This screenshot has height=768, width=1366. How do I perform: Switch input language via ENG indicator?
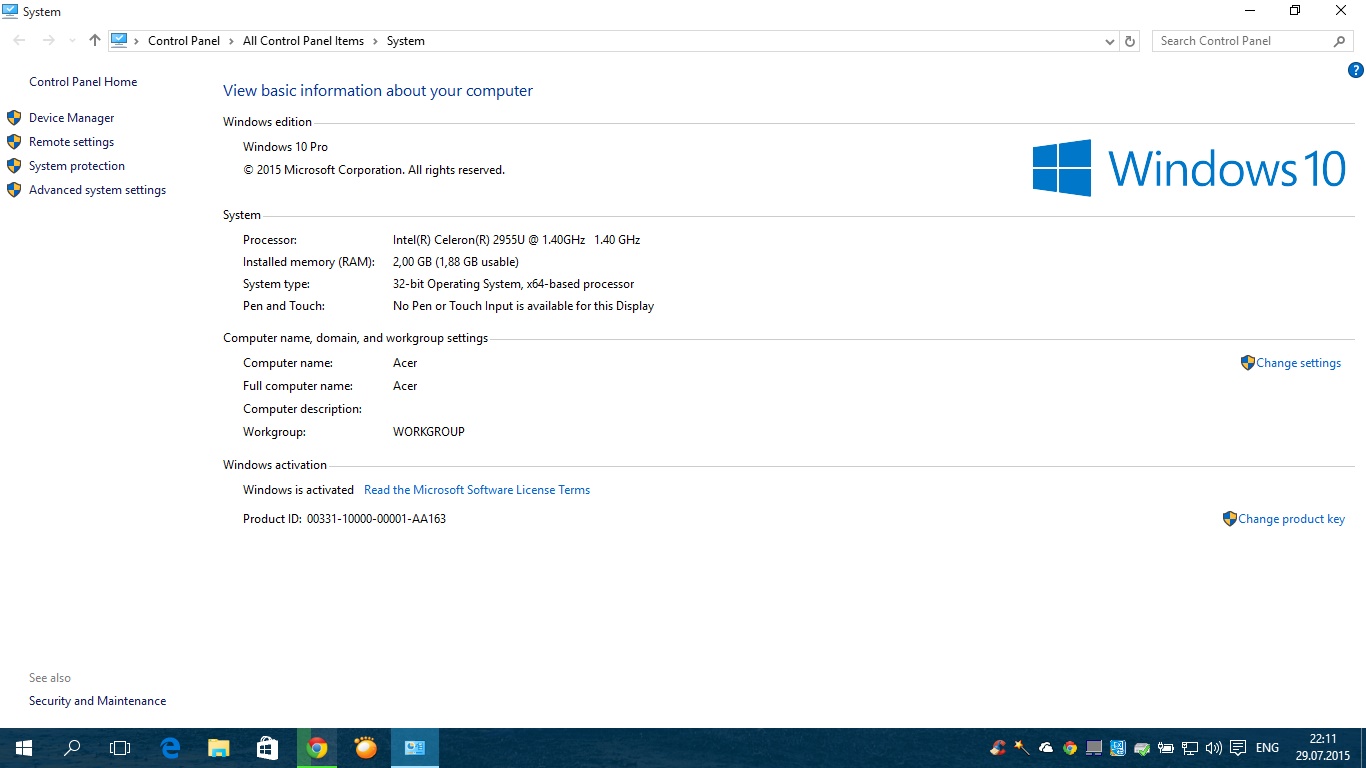click(1267, 748)
